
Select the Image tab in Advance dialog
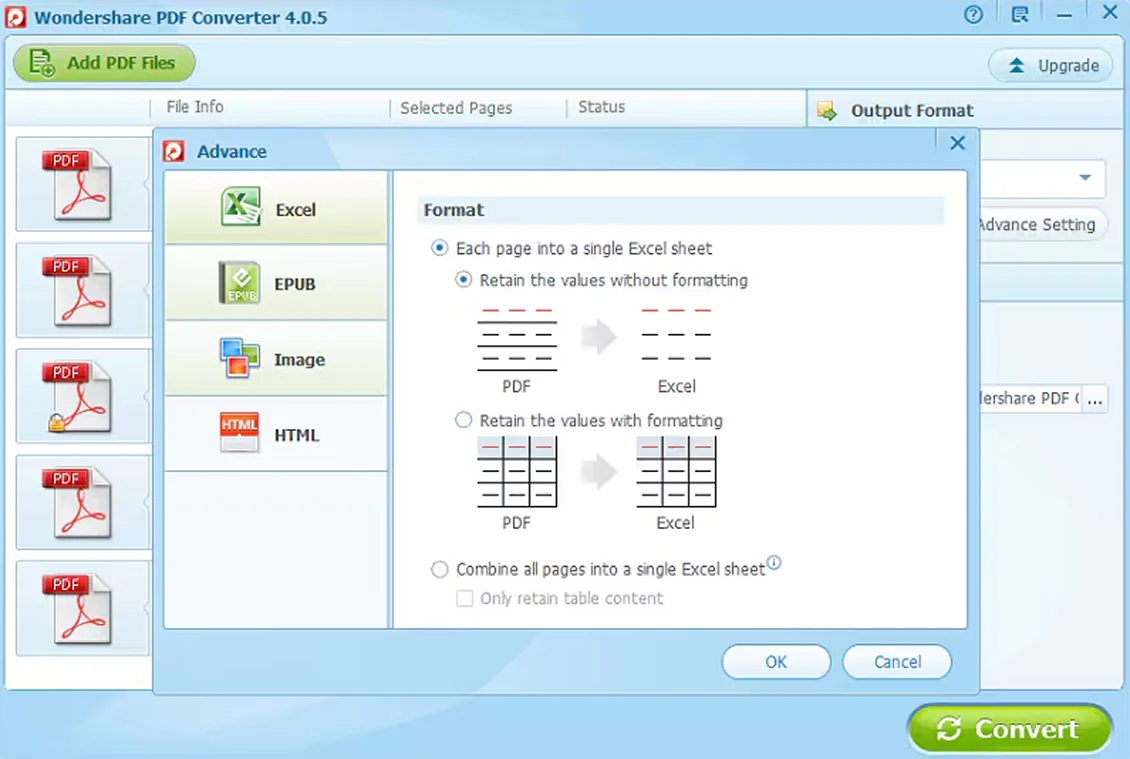point(276,359)
